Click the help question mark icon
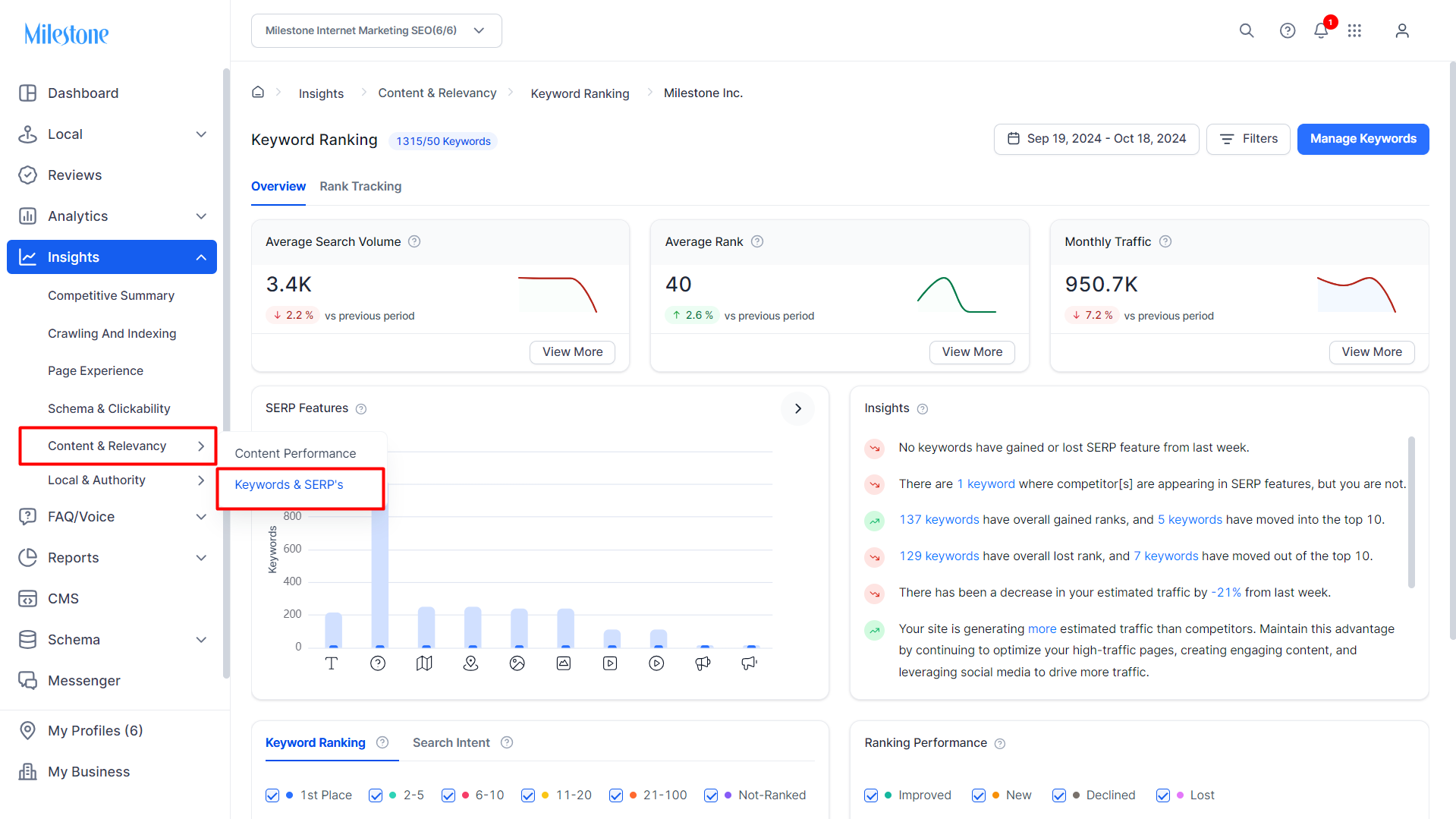The height and width of the screenshot is (819, 1456). (1288, 30)
